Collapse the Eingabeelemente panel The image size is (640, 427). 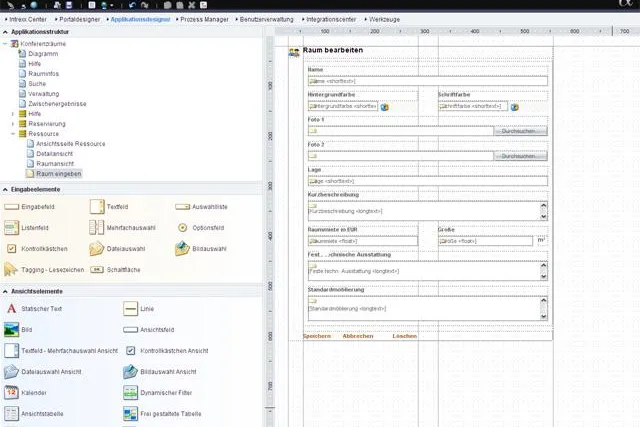(5, 189)
